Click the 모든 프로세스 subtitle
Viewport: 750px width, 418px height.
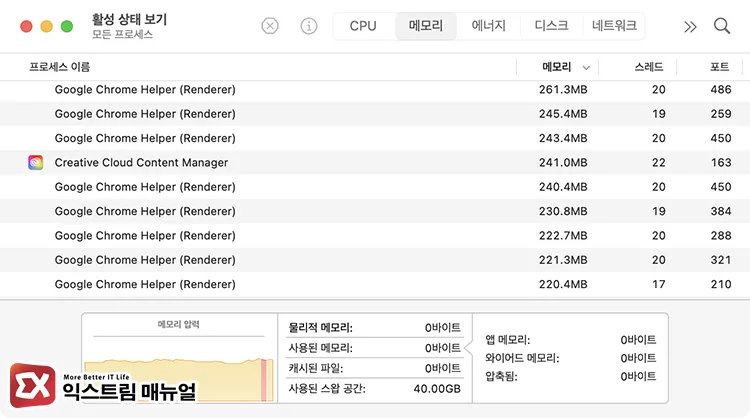click(122, 34)
